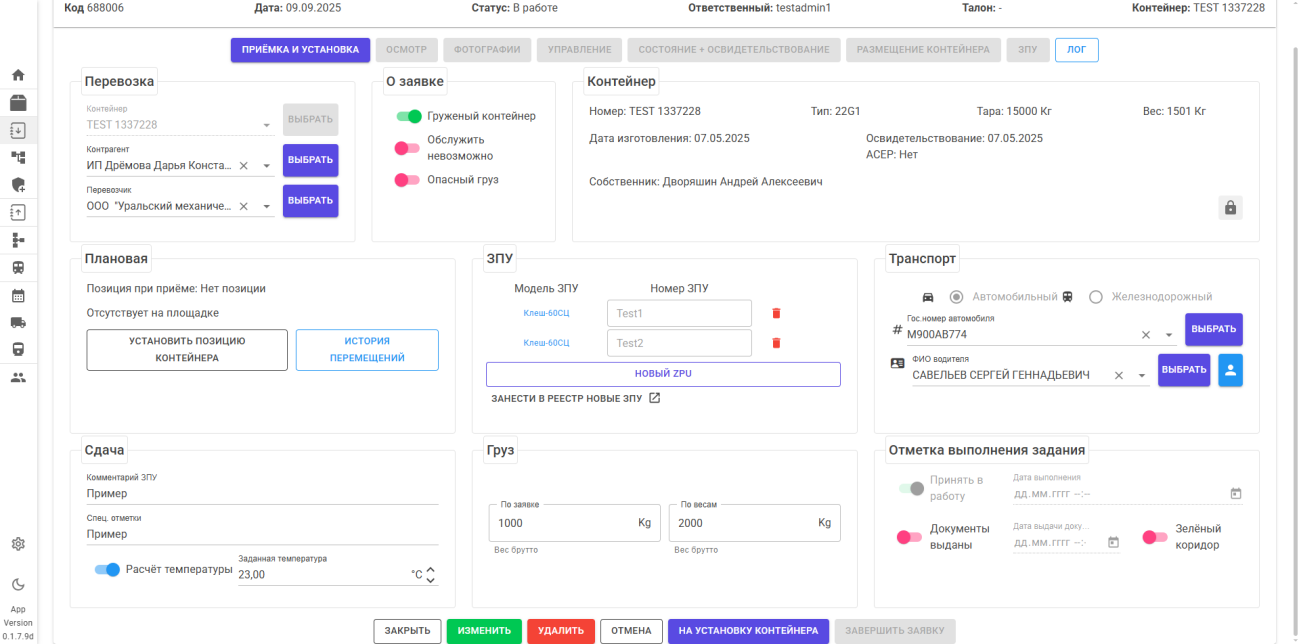Image resolution: width=1299 pixels, height=644 pixels.
Task: Toggle dark mode moon icon
Action: (18, 584)
